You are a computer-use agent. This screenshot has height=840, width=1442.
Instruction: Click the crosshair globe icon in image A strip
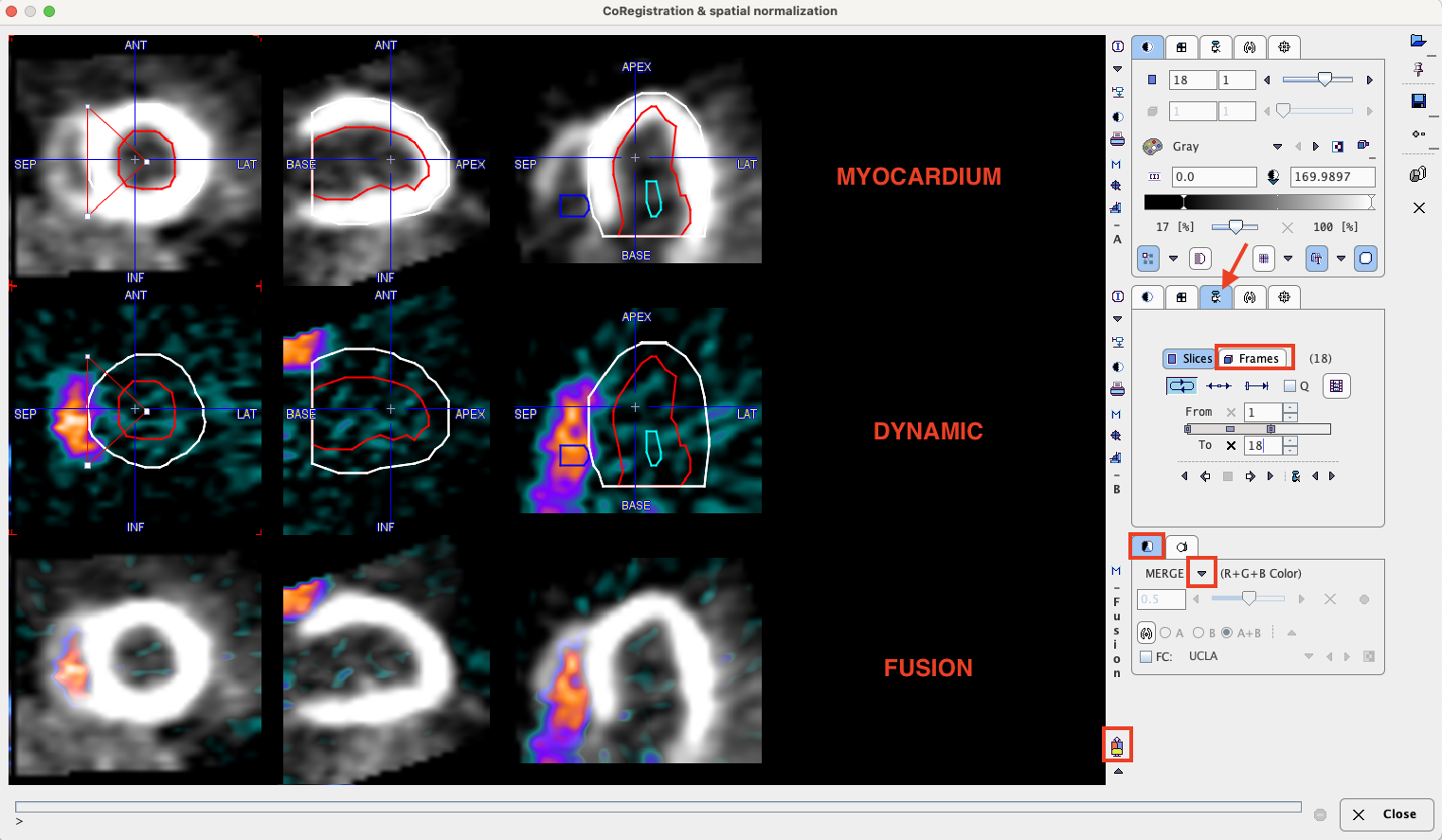(x=1116, y=186)
